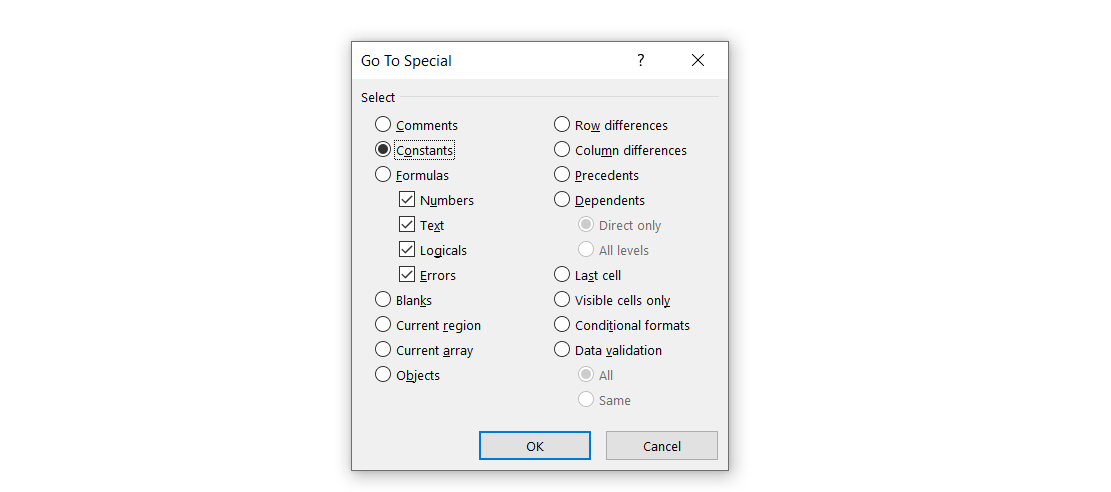Select the Objects radio button

pyautogui.click(x=383, y=375)
